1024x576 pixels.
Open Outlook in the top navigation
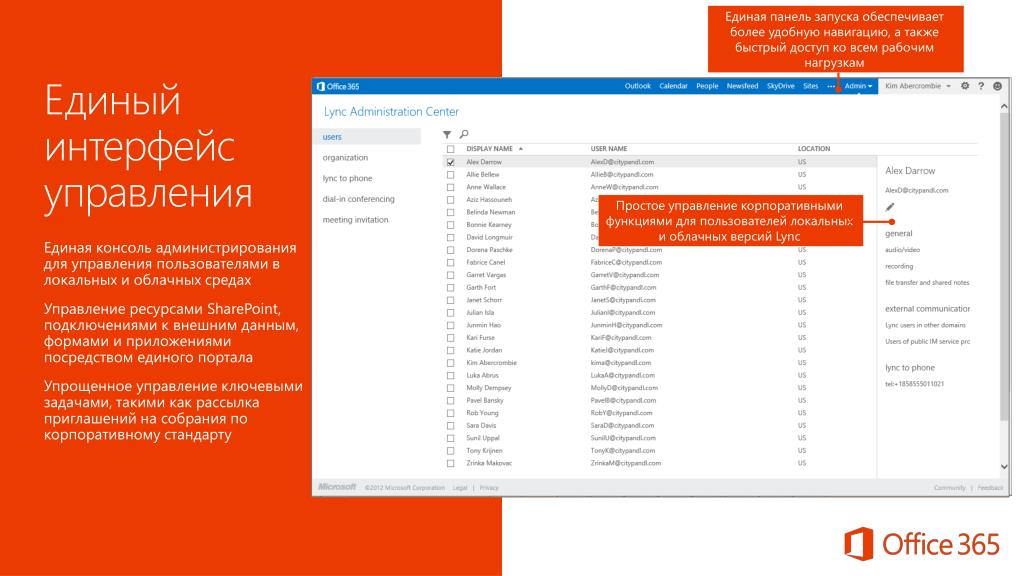[637, 86]
